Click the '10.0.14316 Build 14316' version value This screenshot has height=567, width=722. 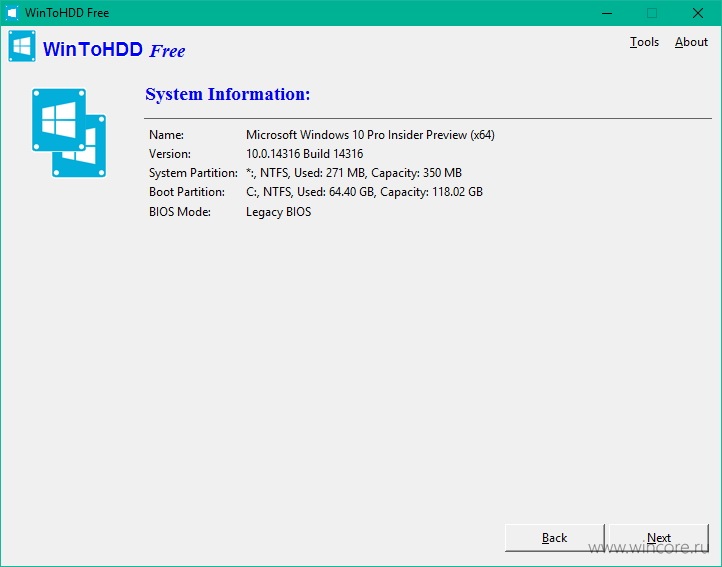click(304, 154)
